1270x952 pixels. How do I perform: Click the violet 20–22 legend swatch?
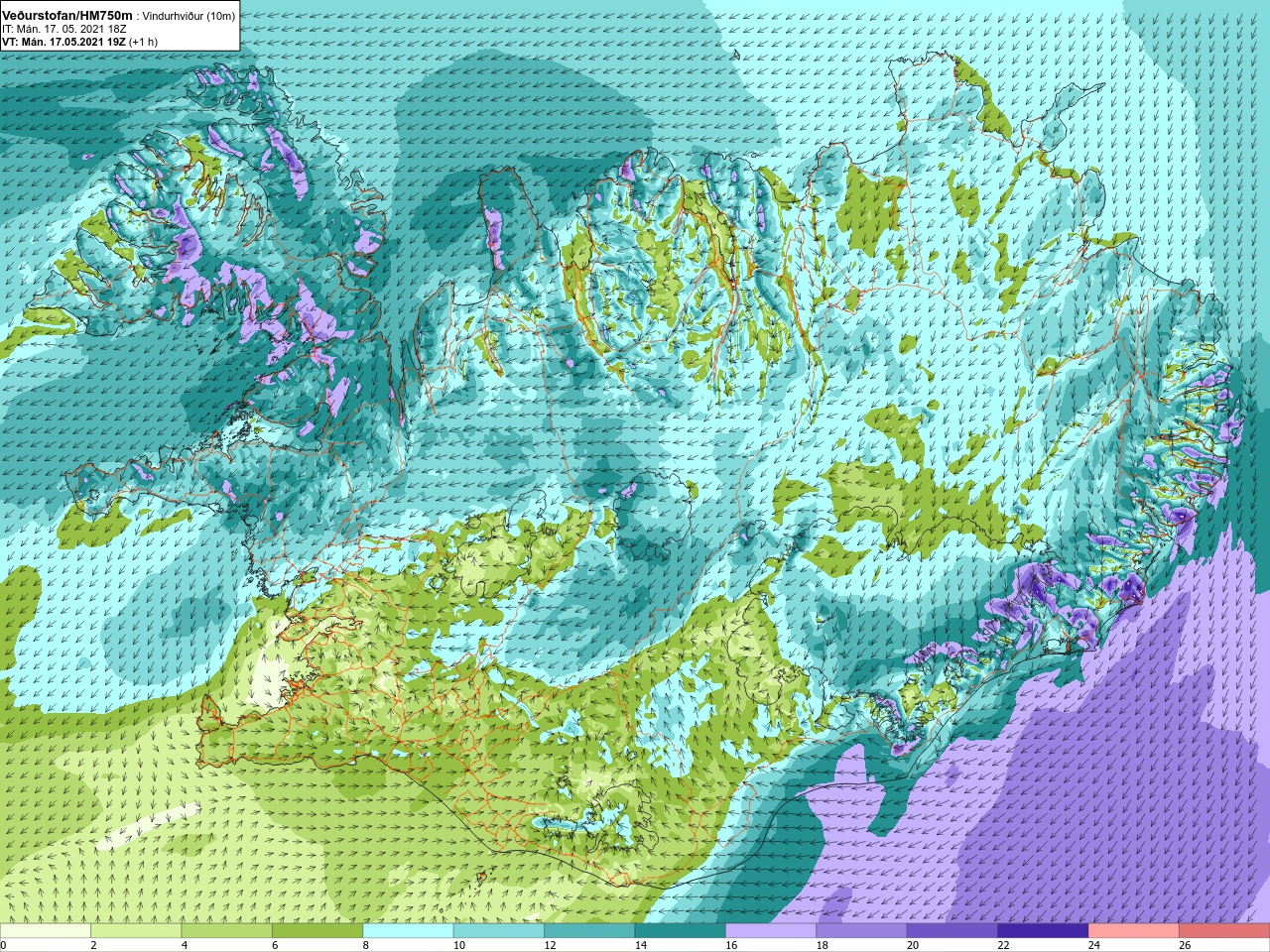tap(952, 931)
